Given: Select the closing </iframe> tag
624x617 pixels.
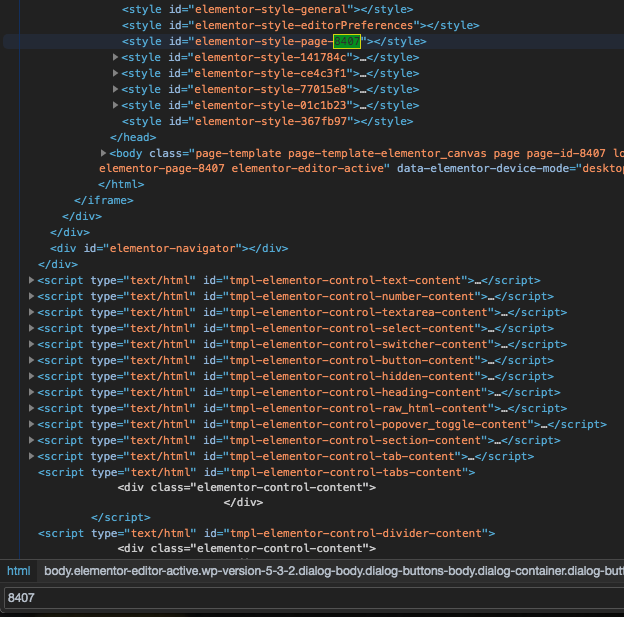Looking at the screenshot, I should click(x=104, y=200).
